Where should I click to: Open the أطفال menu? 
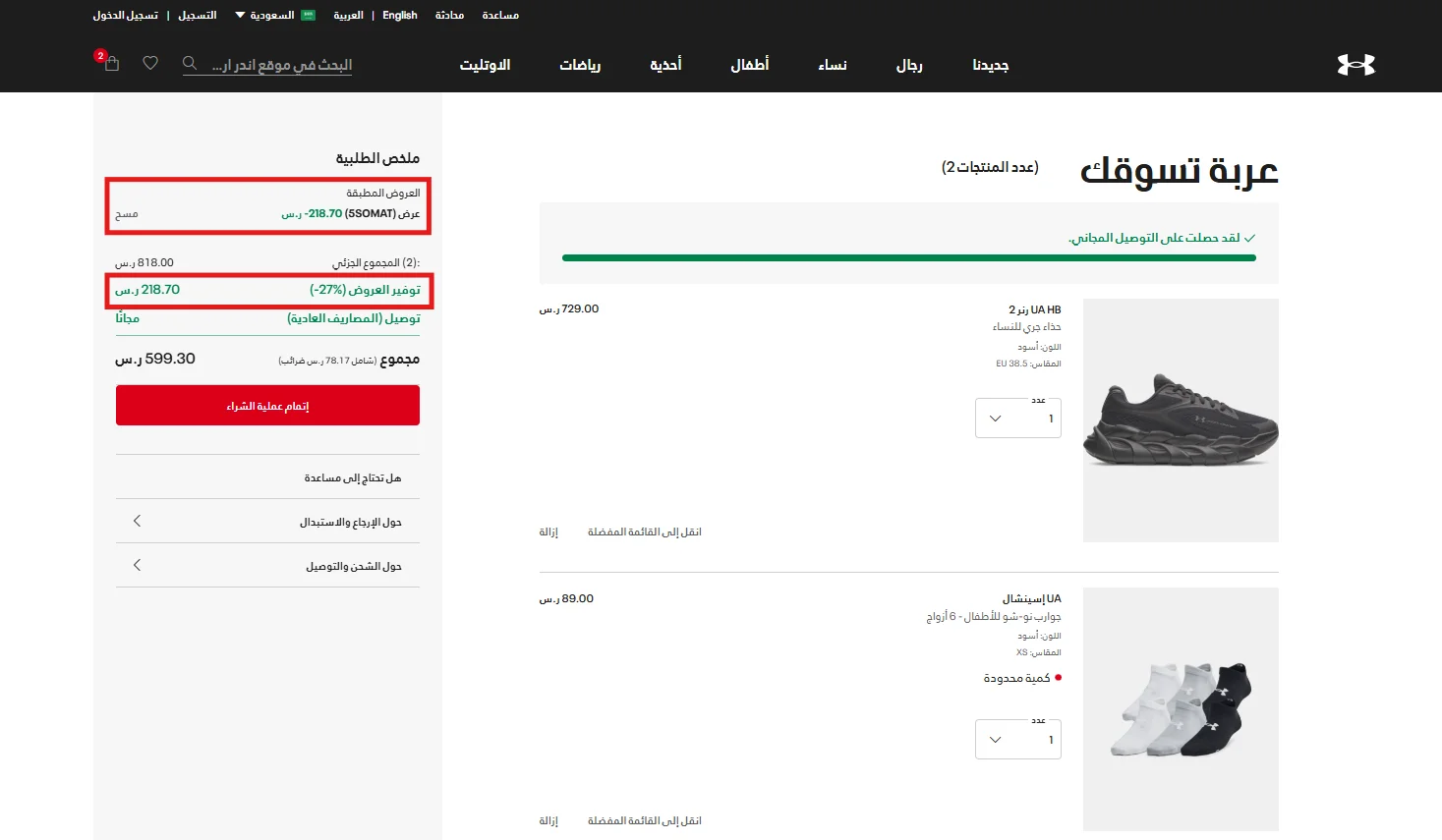tap(749, 65)
